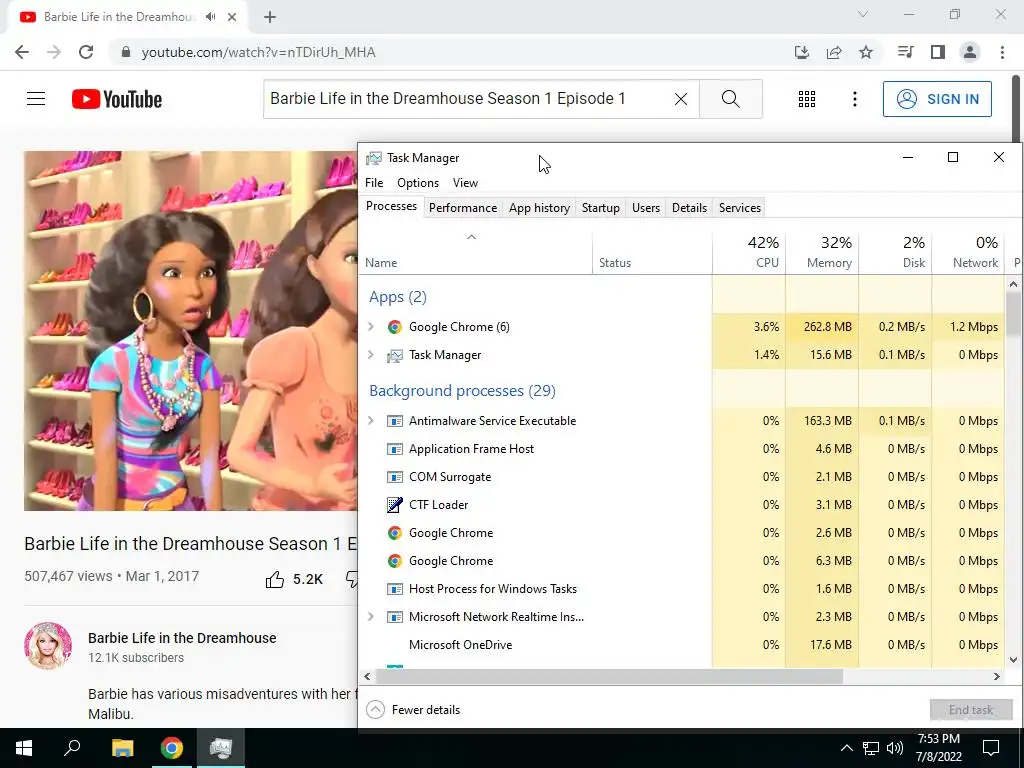Open Barbie channel avatar

48,645
